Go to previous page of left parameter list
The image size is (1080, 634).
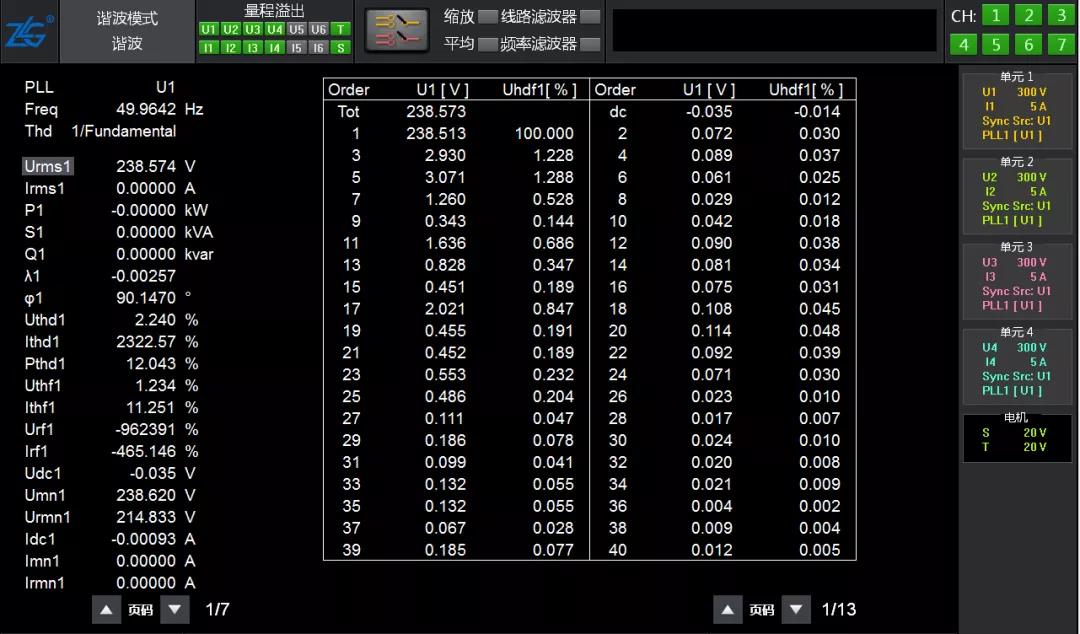coord(106,609)
